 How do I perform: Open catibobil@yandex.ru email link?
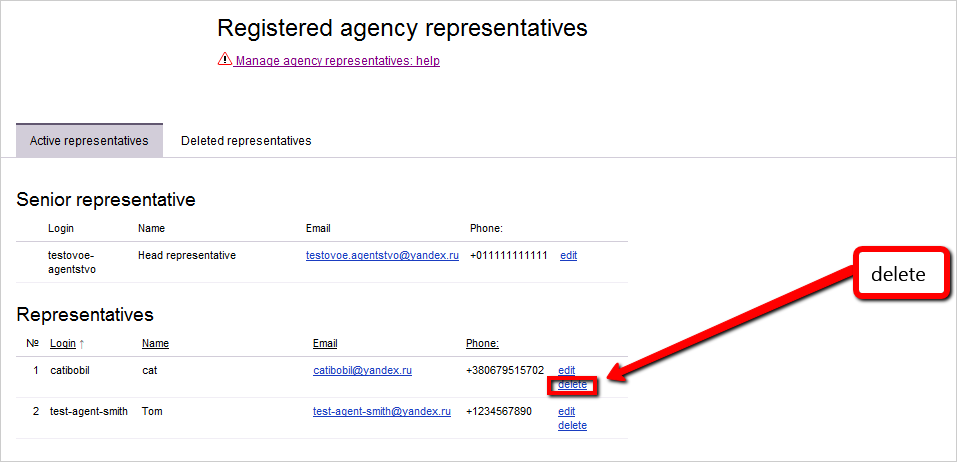(362, 370)
